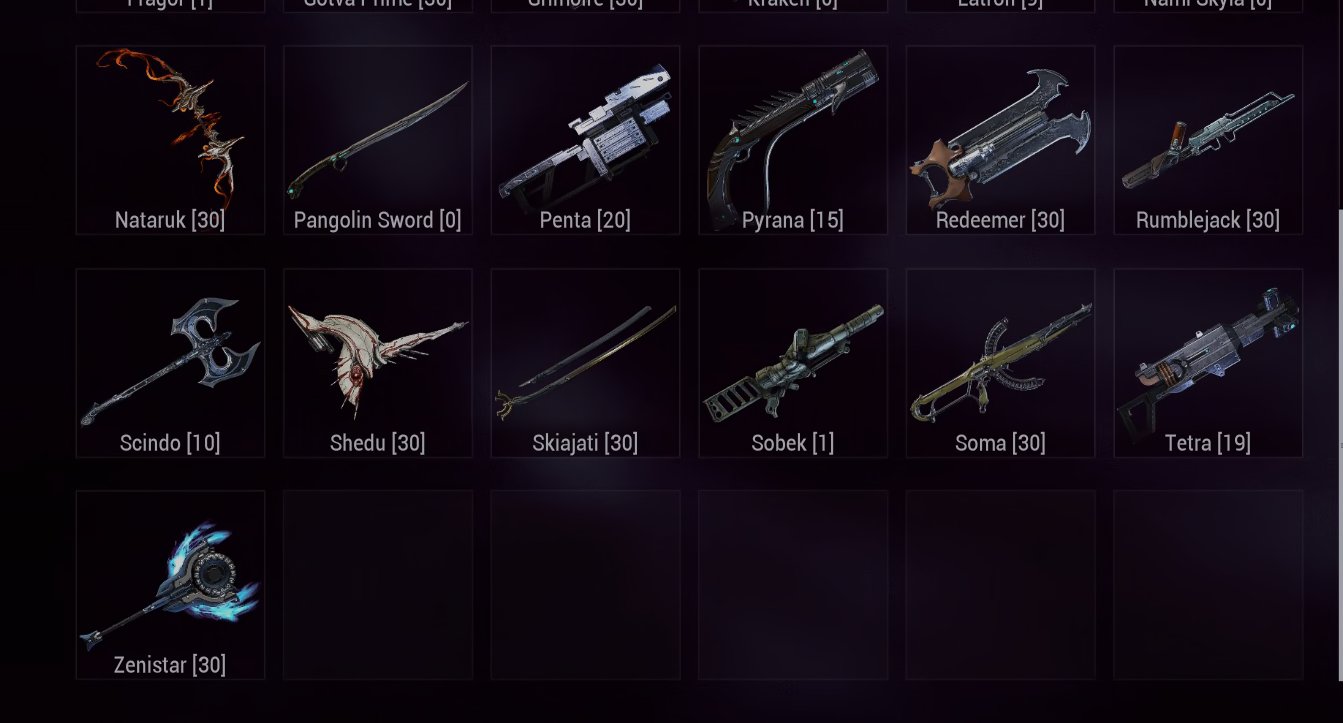Click the Pangolin Sword [0] label
Viewport: 1343px width, 723px height.
pos(378,220)
